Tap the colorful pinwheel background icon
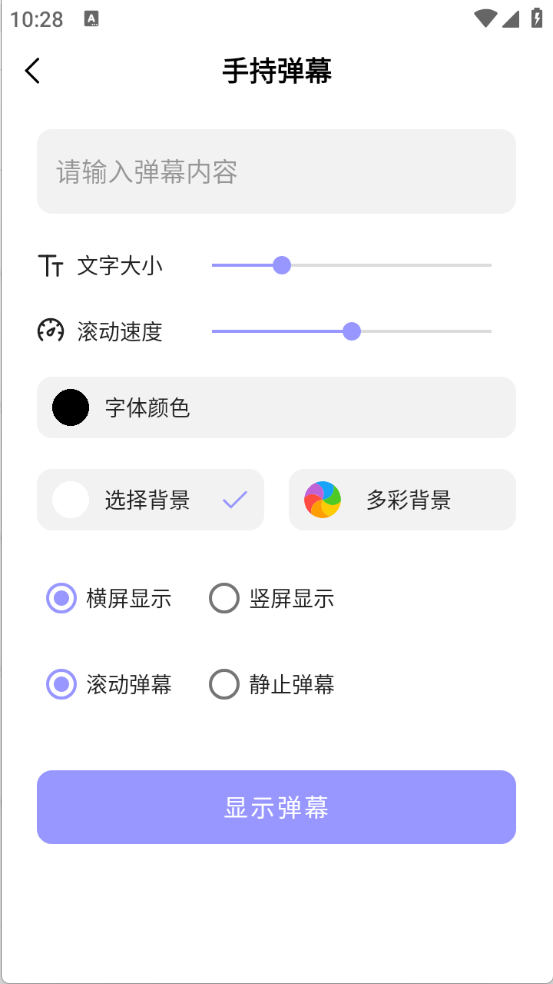This screenshot has width=553, height=984. point(323,500)
